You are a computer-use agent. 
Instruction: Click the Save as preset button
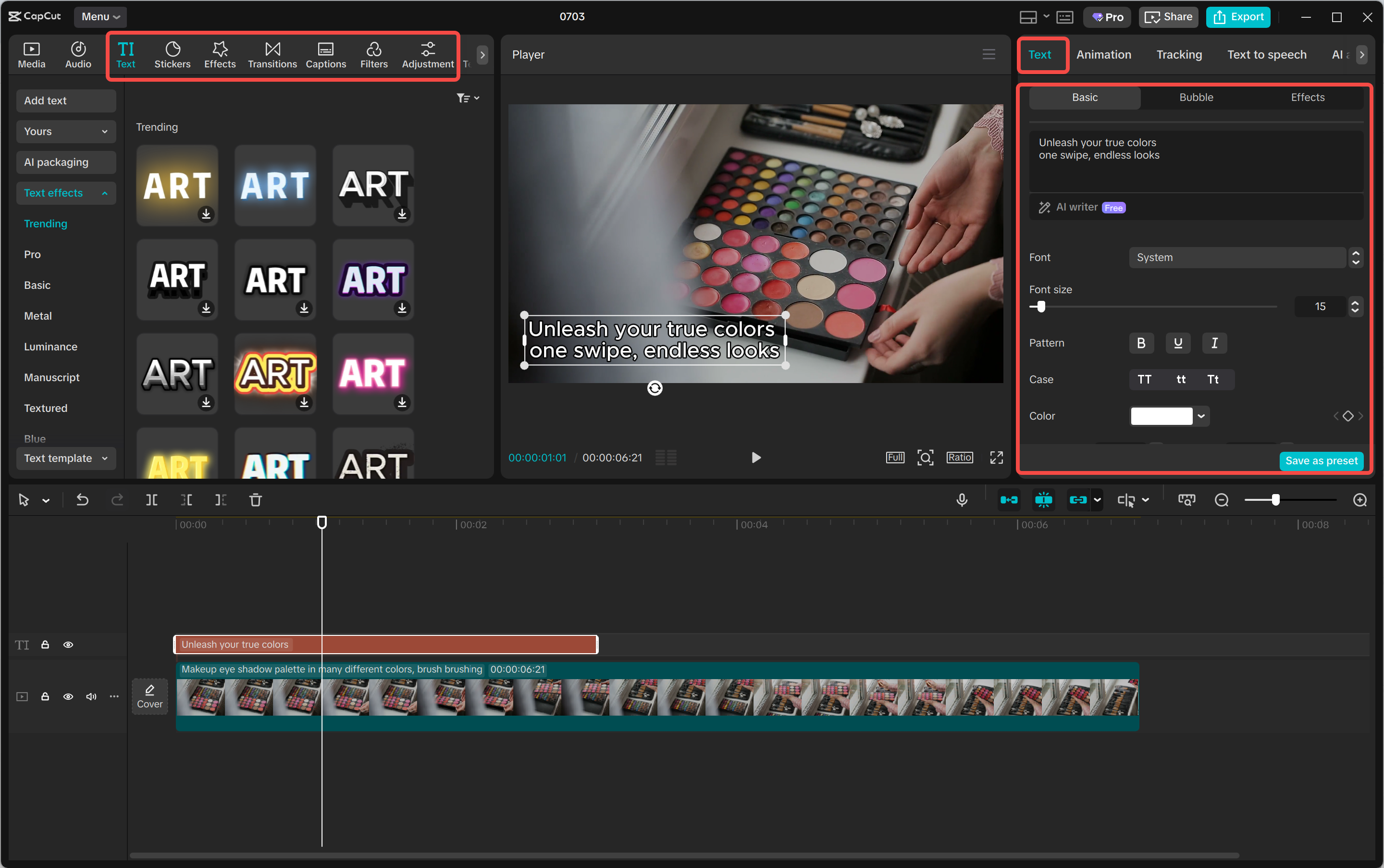click(x=1321, y=460)
